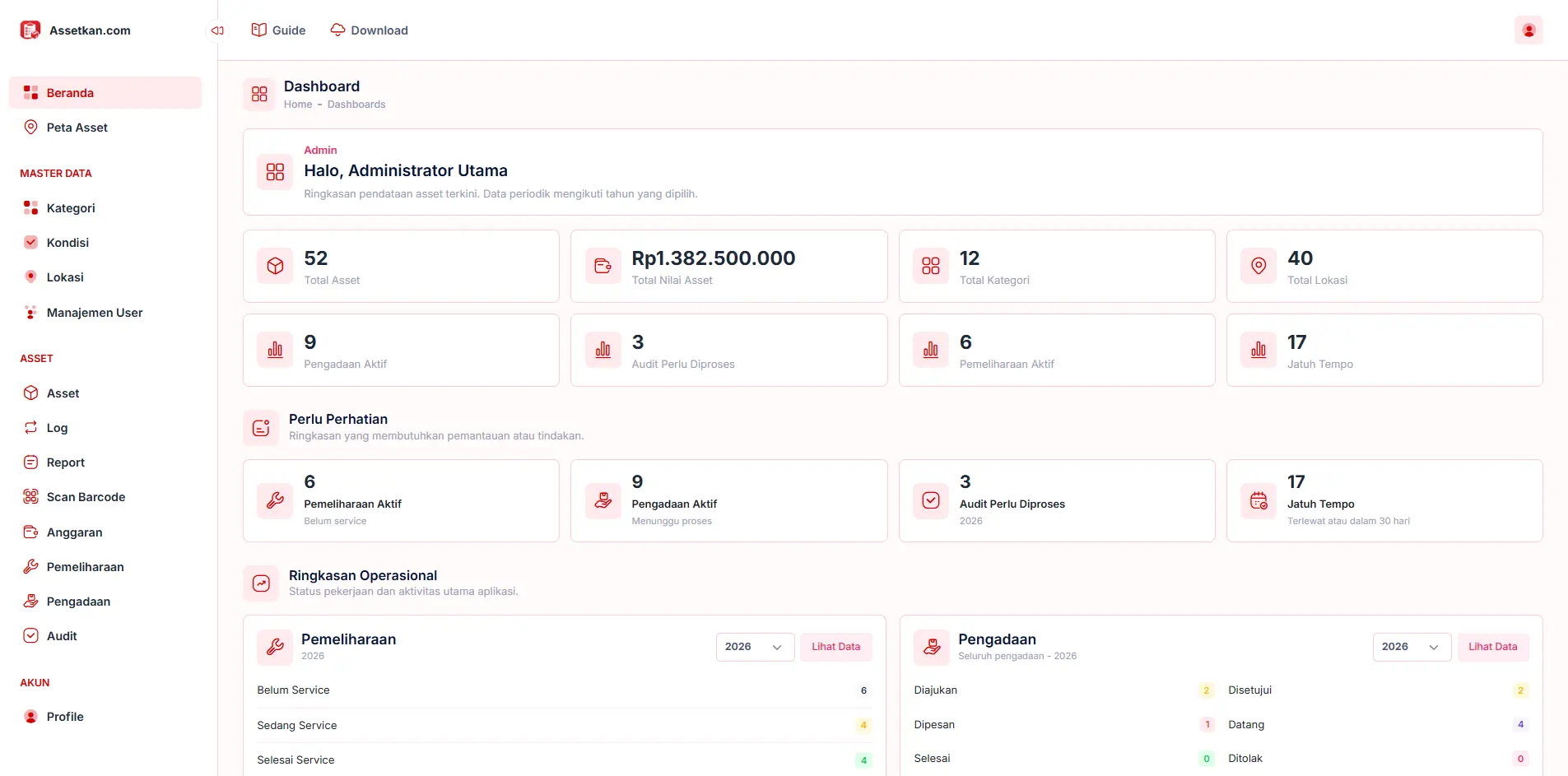The image size is (1568, 776).
Task: Click the chart icon on the first Jatuh Tempo card, without subtitle
Action: pos(1259,350)
